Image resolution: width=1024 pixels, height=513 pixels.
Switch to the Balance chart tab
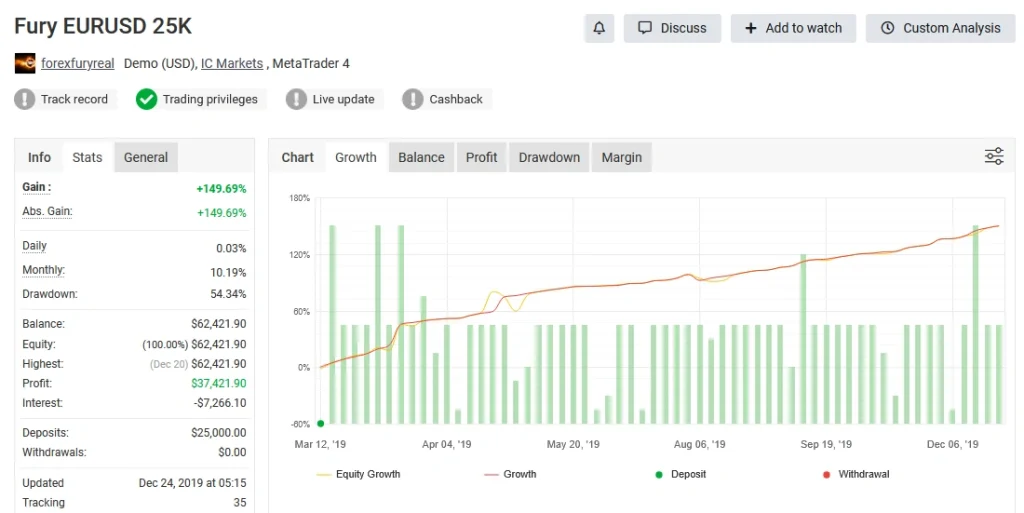click(x=421, y=157)
